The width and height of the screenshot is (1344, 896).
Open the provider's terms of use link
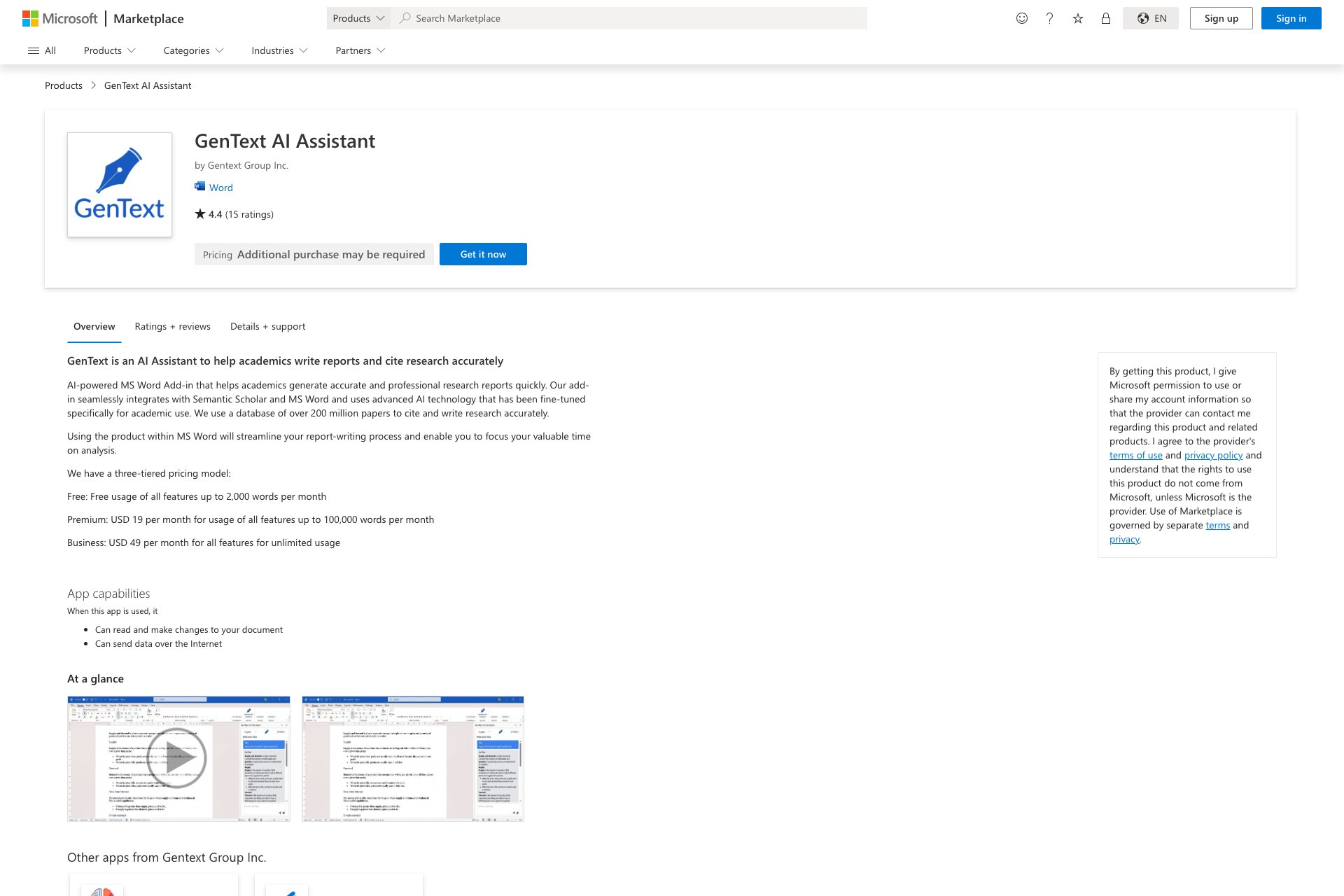click(1136, 454)
